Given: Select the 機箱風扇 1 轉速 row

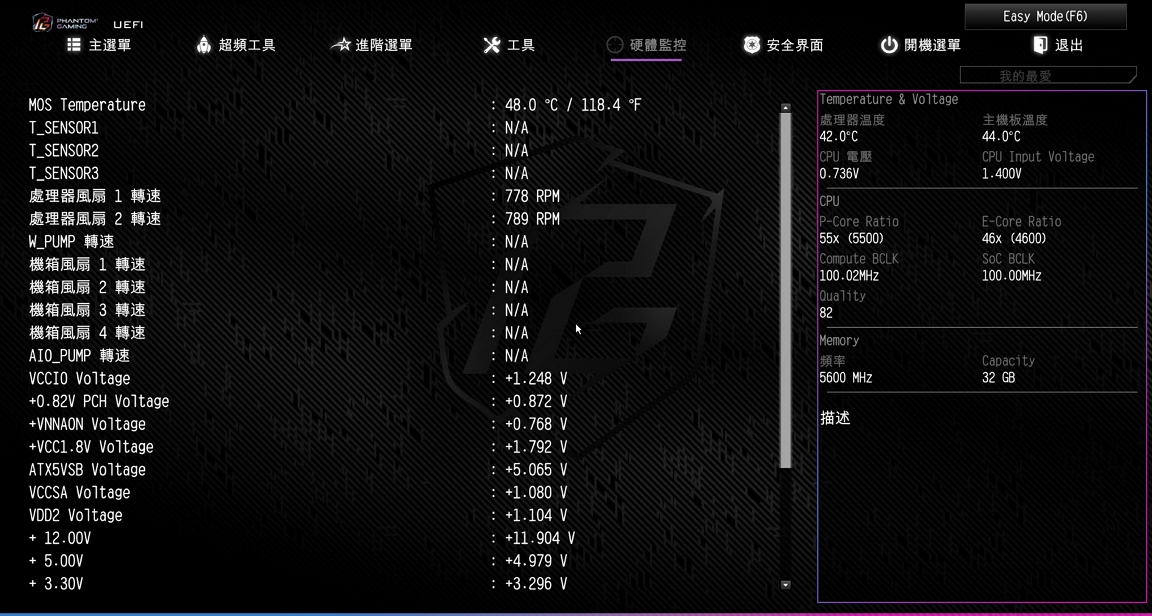Looking at the screenshot, I should (400, 265).
